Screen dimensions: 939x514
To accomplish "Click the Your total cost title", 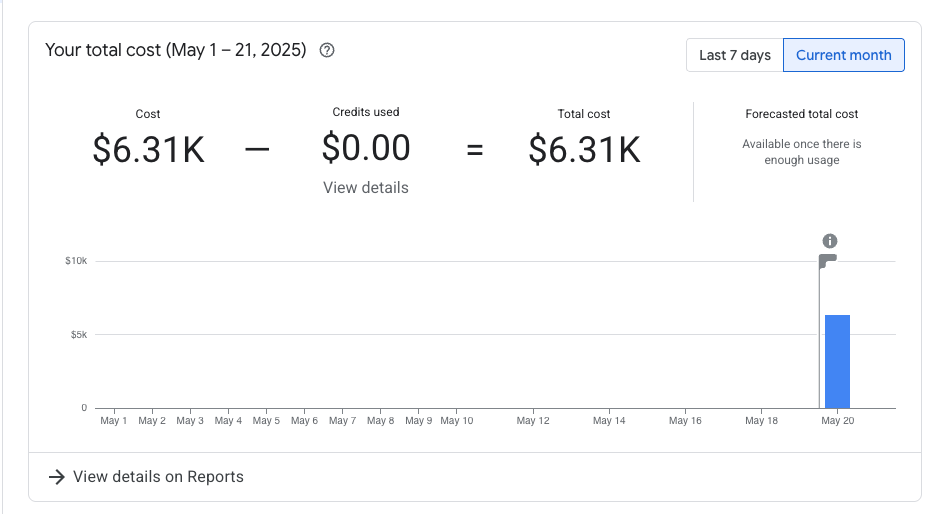I will pyautogui.click(x=175, y=50).
